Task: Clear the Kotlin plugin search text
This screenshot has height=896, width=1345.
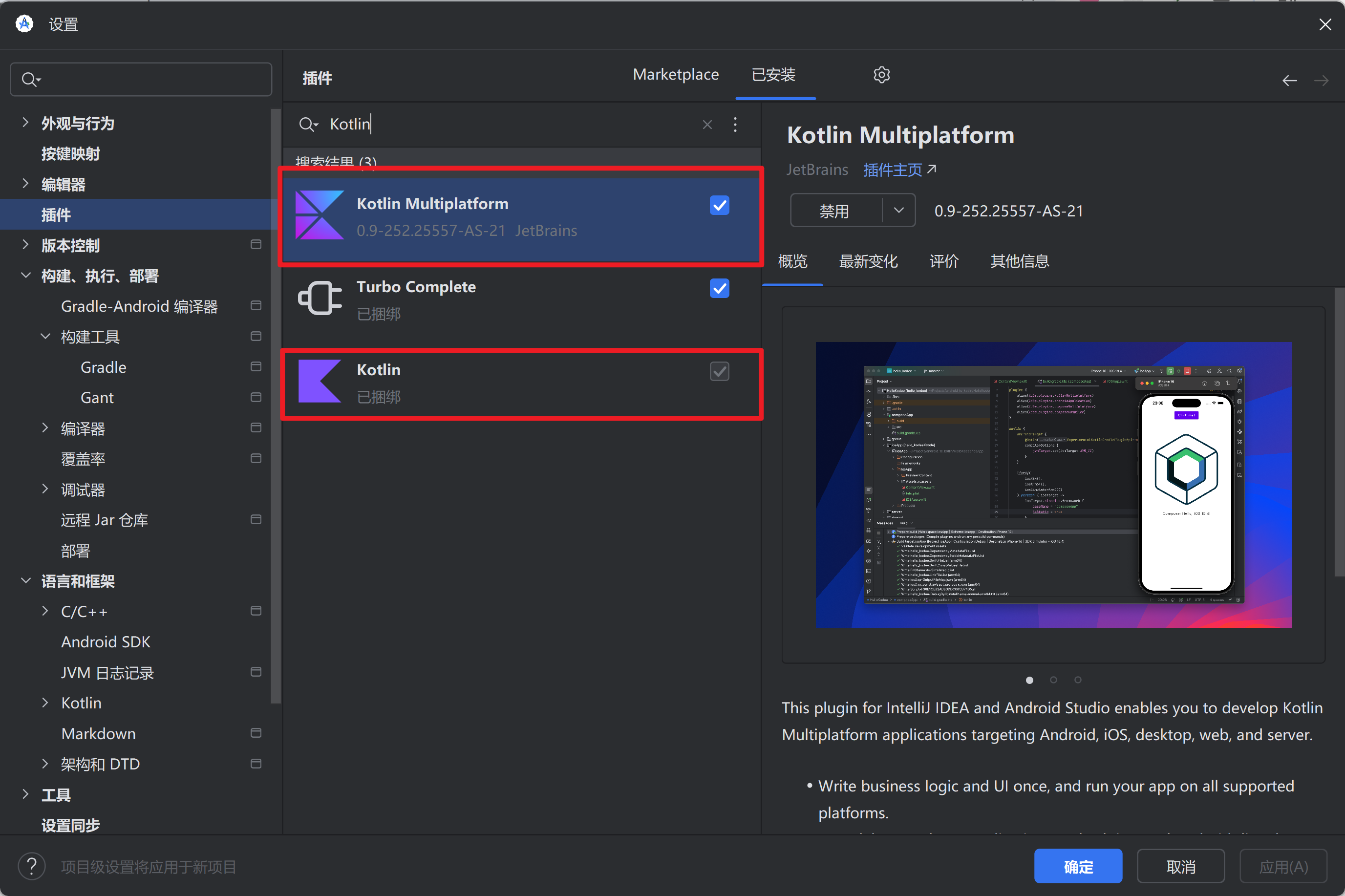Action: tap(707, 125)
